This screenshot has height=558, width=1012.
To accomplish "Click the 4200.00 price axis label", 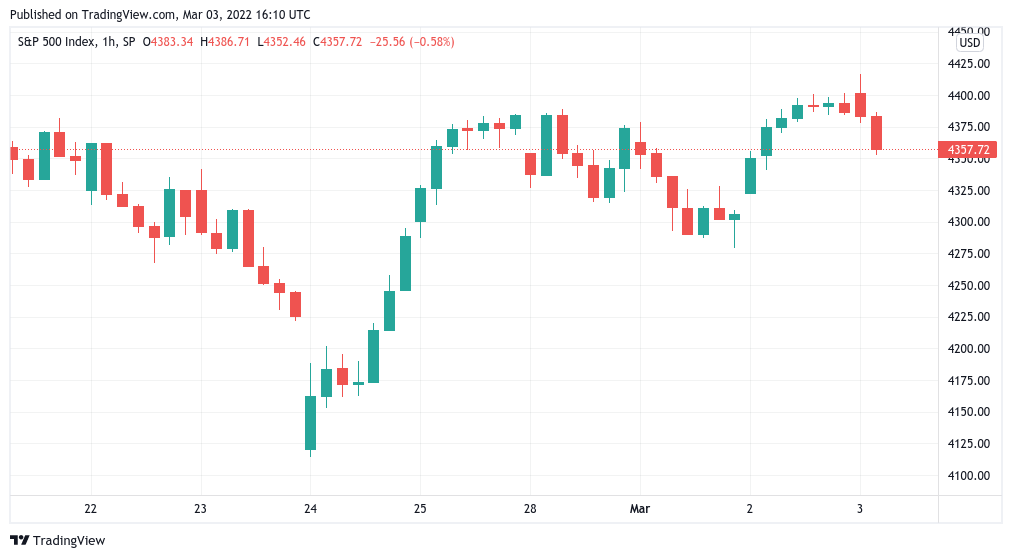I will [x=969, y=348].
